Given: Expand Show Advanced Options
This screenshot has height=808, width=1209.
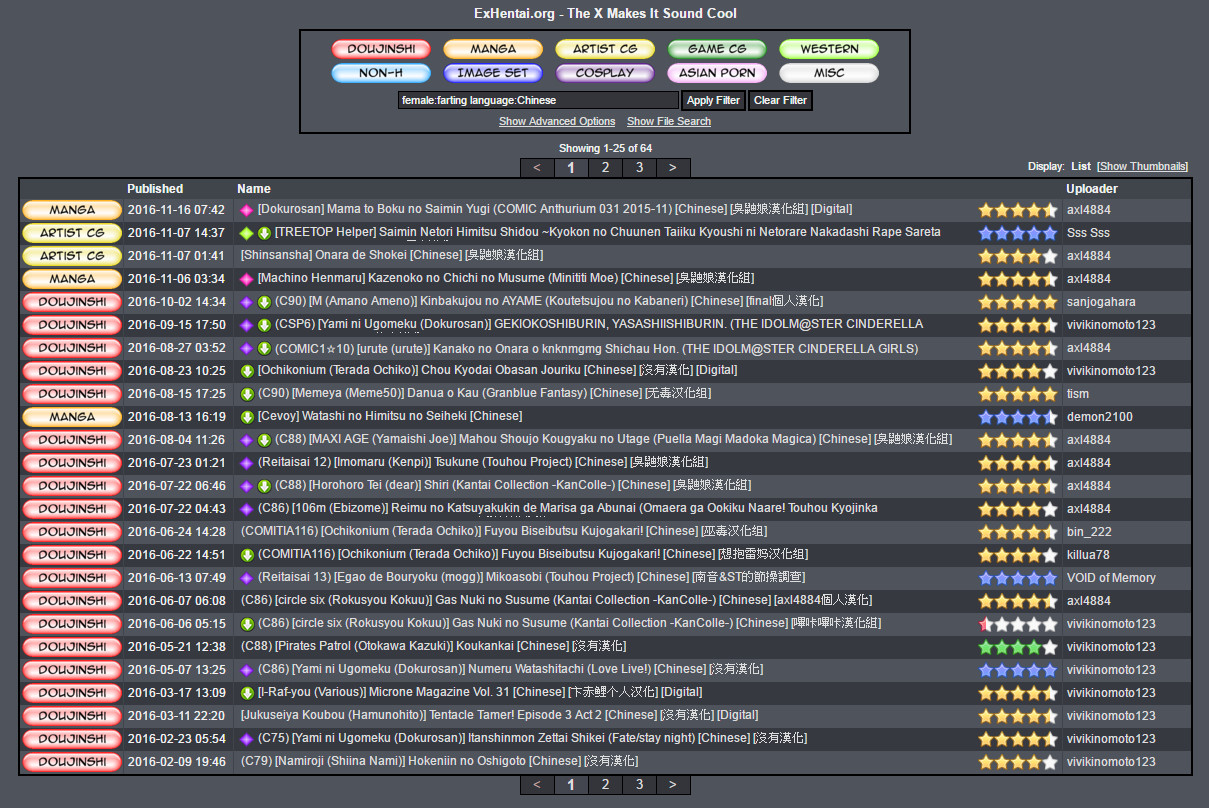Looking at the screenshot, I should tap(557, 121).
